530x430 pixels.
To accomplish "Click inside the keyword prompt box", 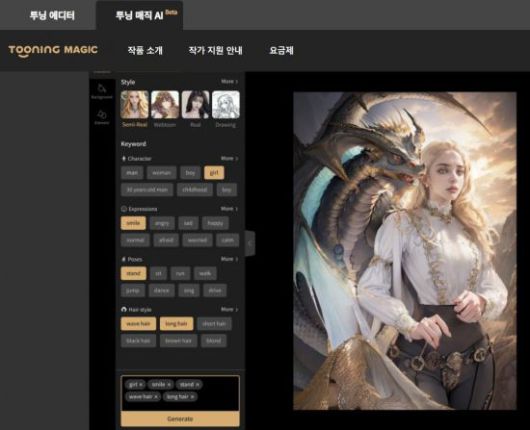I will click(180, 393).
